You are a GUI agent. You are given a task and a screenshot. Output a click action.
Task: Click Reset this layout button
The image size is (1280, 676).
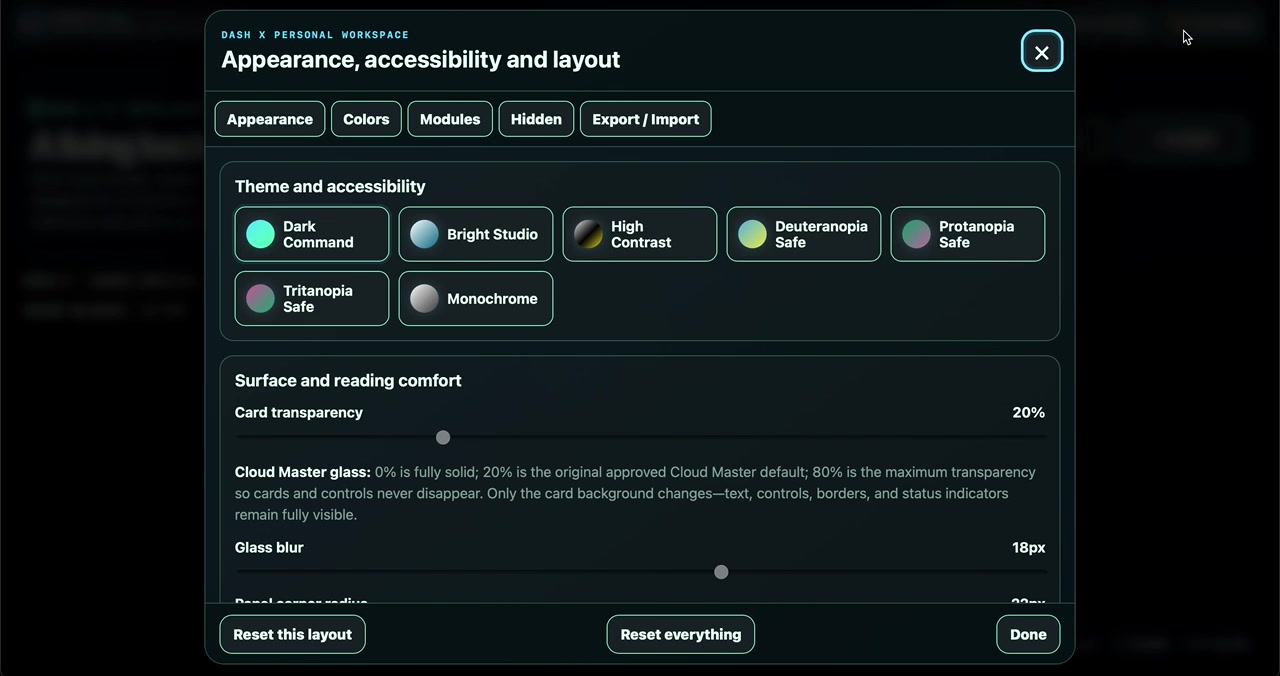pos(293,634)
